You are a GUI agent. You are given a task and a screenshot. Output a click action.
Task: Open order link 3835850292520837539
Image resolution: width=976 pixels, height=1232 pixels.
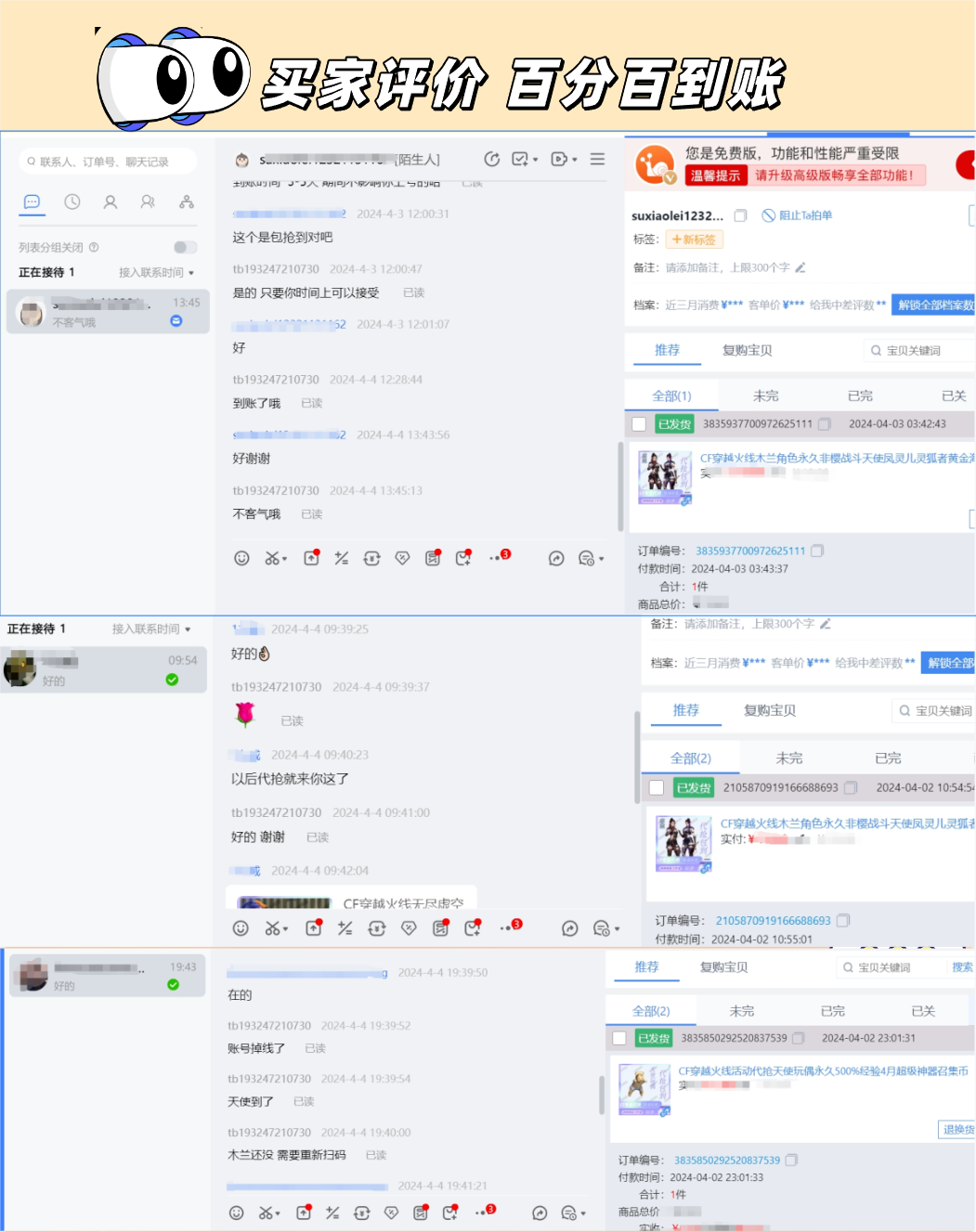point(727,1161)
